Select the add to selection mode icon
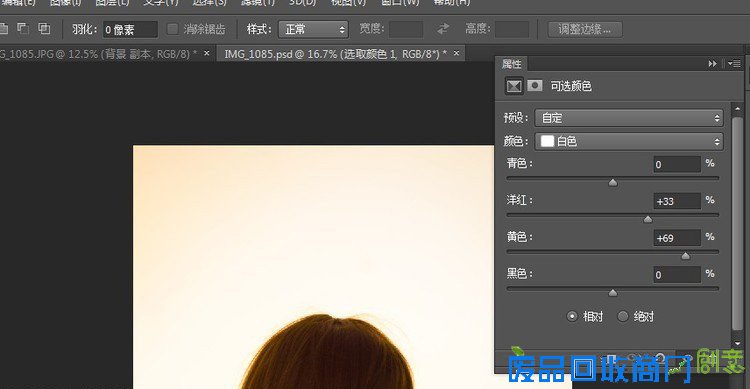The image size is (750, 389). coord(3,29)
